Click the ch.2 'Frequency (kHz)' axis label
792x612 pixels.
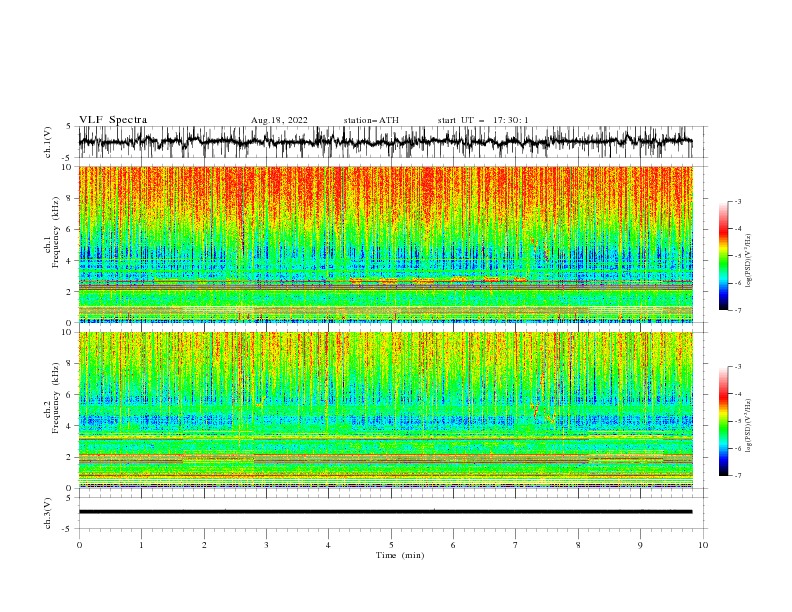(56, 397)
